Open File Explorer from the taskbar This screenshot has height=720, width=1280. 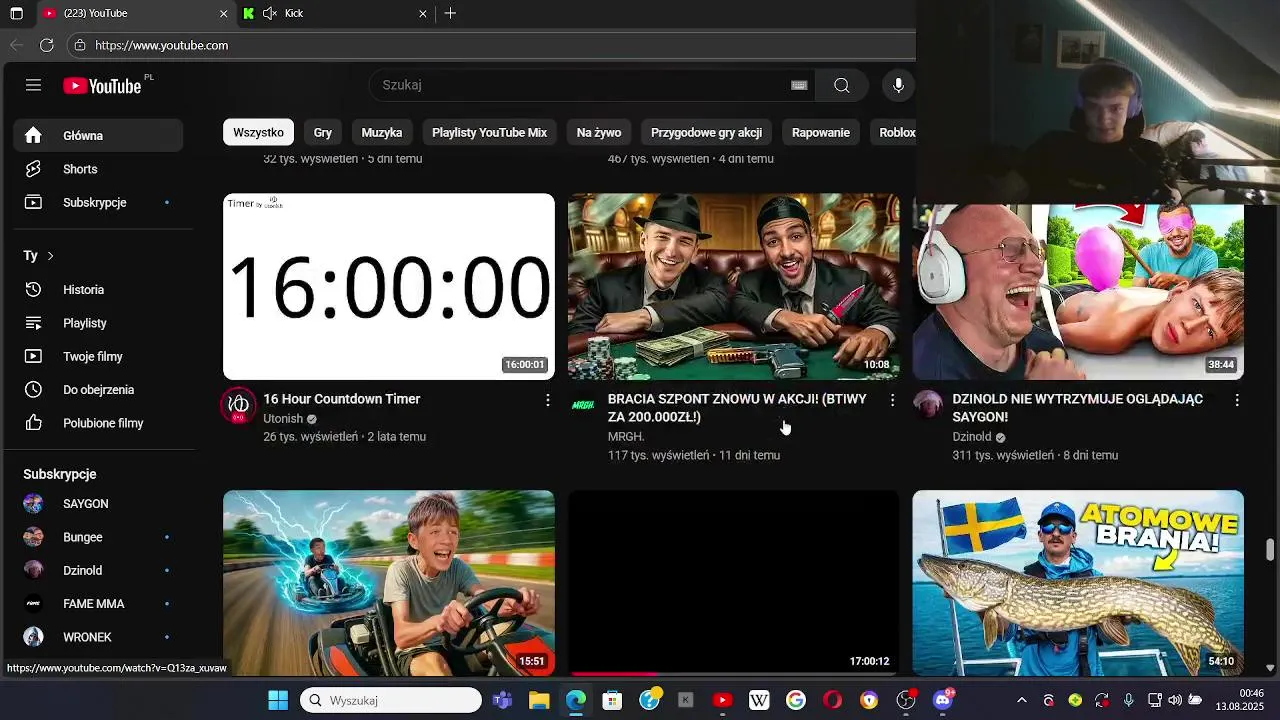(x=539, y=700)
